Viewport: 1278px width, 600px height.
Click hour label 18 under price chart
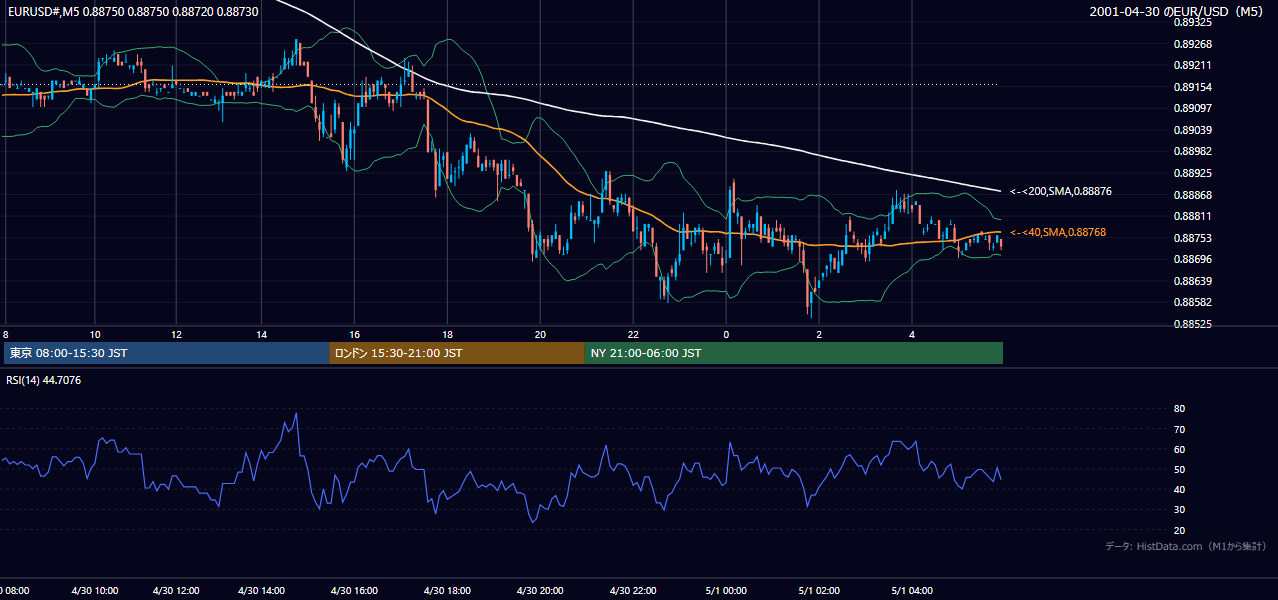click(x=447, y=334)
